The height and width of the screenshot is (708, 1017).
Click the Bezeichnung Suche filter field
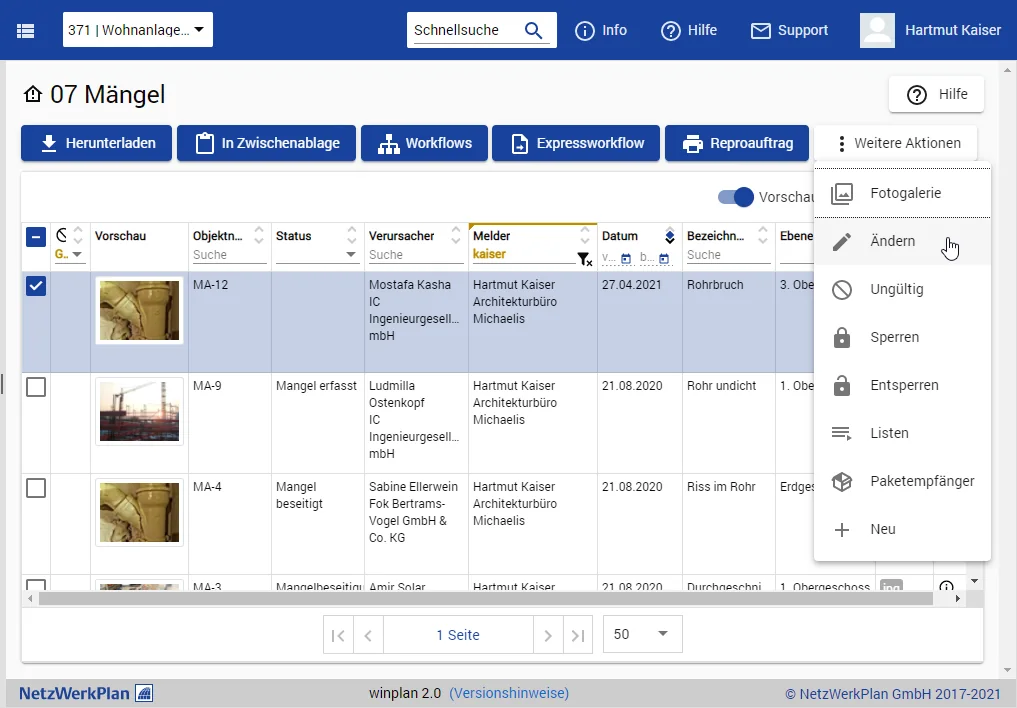[x=728, y=255]
